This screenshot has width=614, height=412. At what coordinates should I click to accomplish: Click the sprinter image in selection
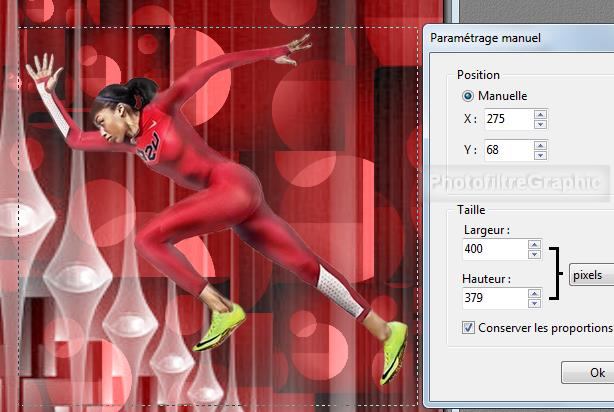(x=219, y=208)
